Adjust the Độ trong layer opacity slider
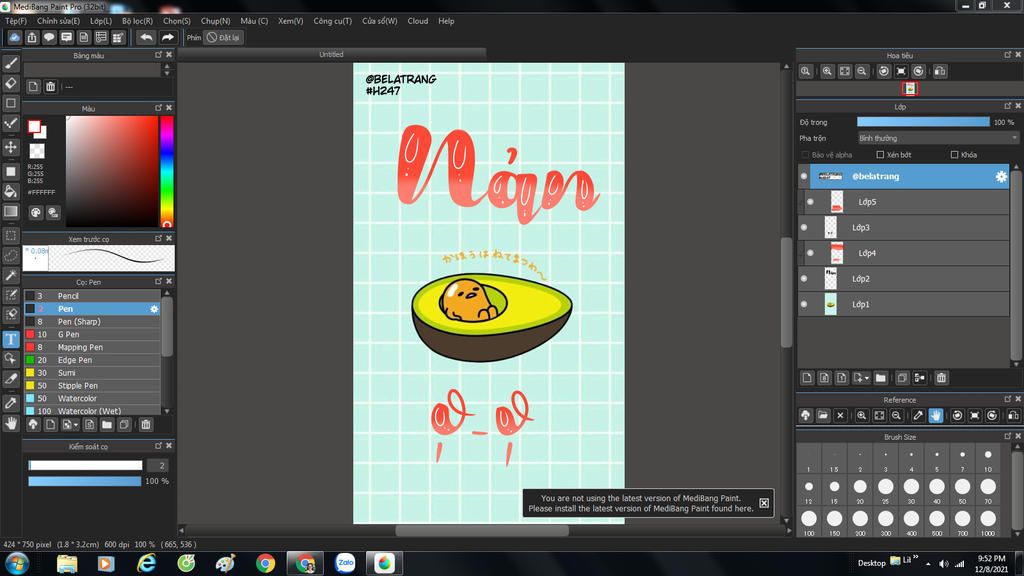The image size is (1024, 576). (923, 122)
